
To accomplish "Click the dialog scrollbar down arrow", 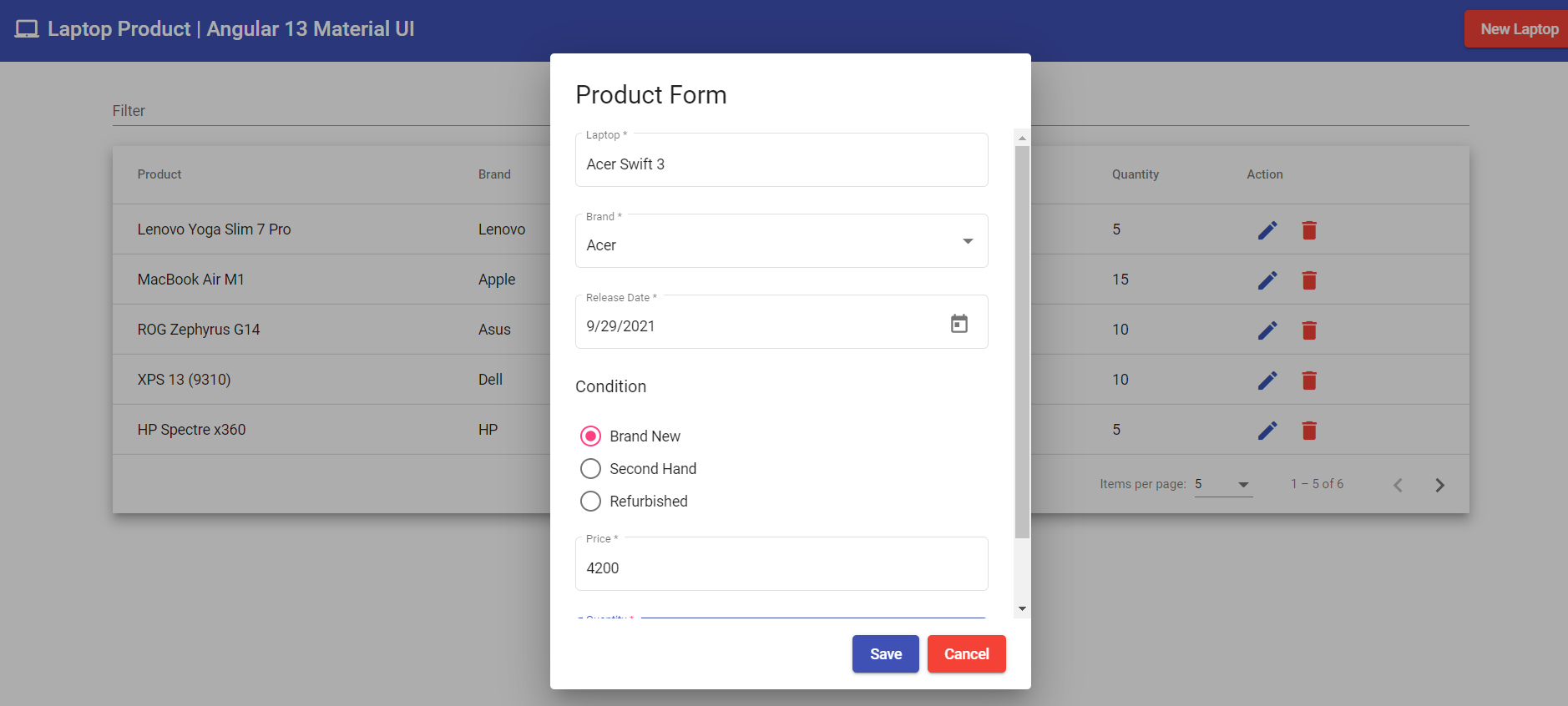I will click(x=1022, y=609).
